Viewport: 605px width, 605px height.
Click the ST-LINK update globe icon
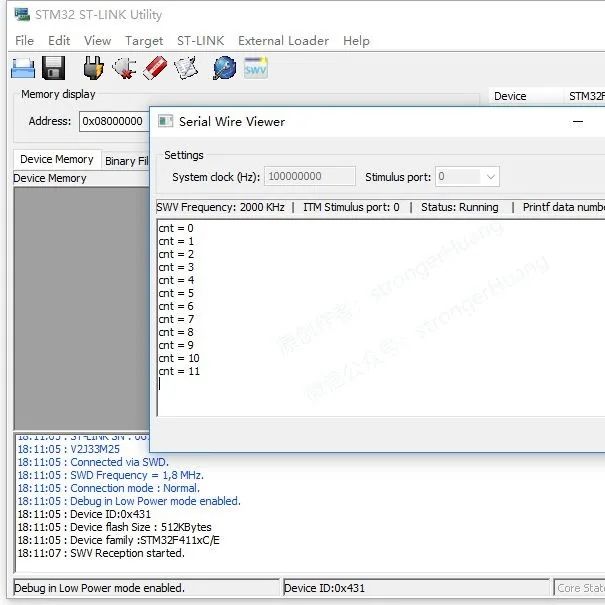224,68
